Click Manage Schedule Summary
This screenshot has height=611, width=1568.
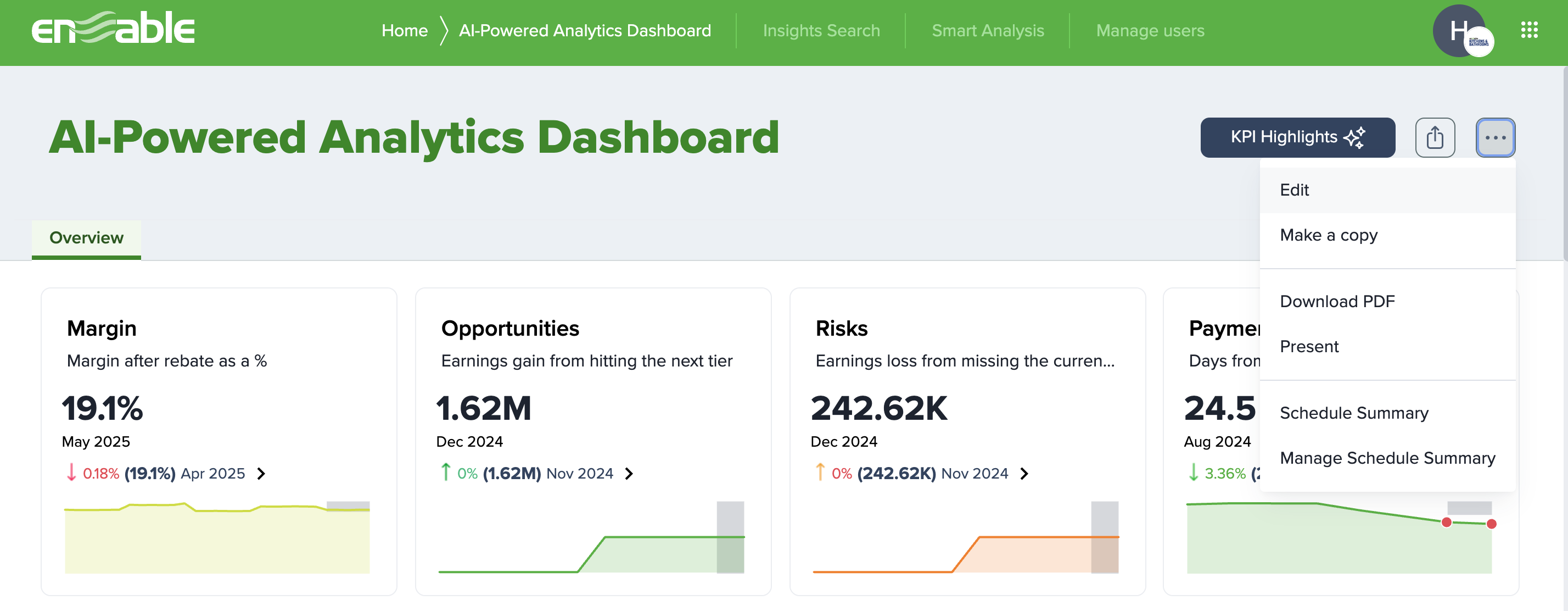tap(1387, 458)
